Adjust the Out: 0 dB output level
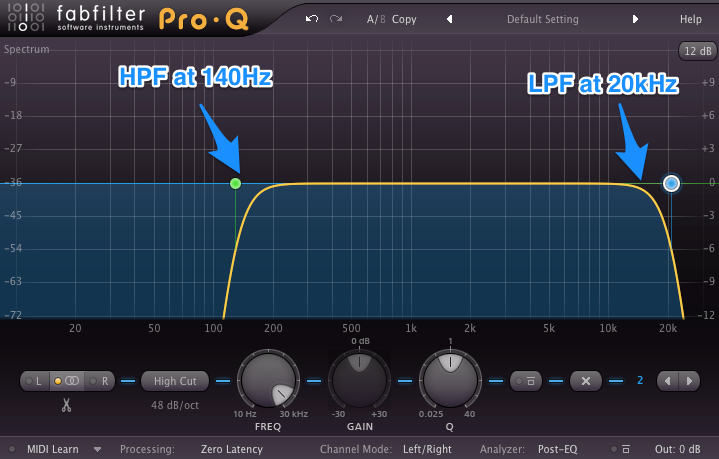 (x=677, y=449)
